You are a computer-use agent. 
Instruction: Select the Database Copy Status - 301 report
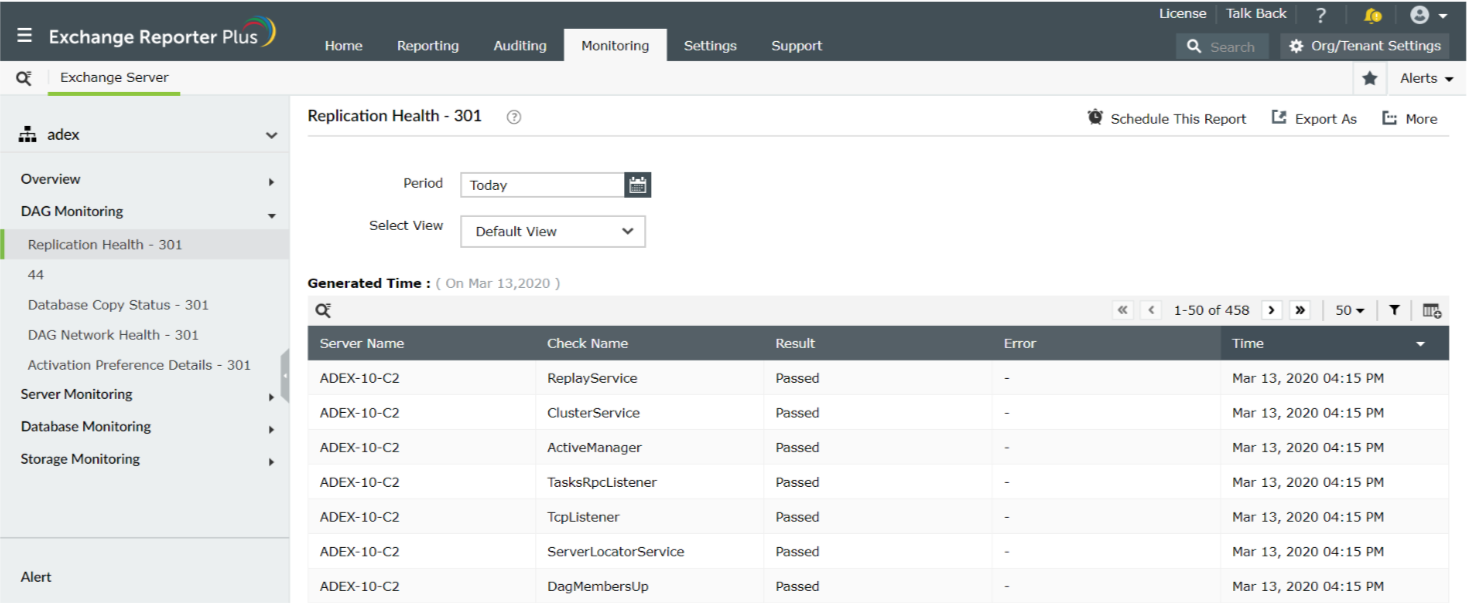tap(119, 304)
